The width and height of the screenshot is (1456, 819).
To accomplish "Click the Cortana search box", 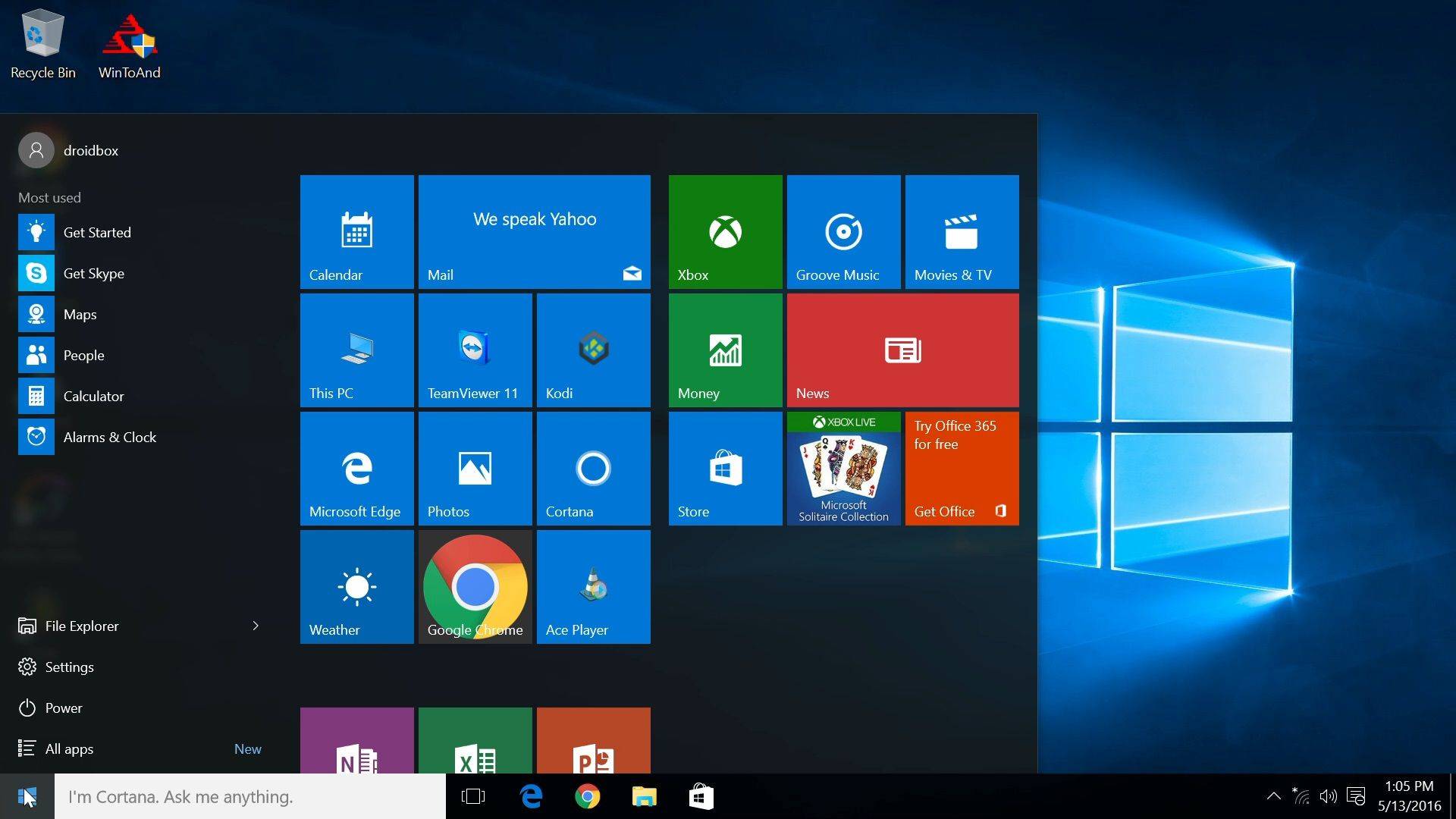I will click(250, 796).
